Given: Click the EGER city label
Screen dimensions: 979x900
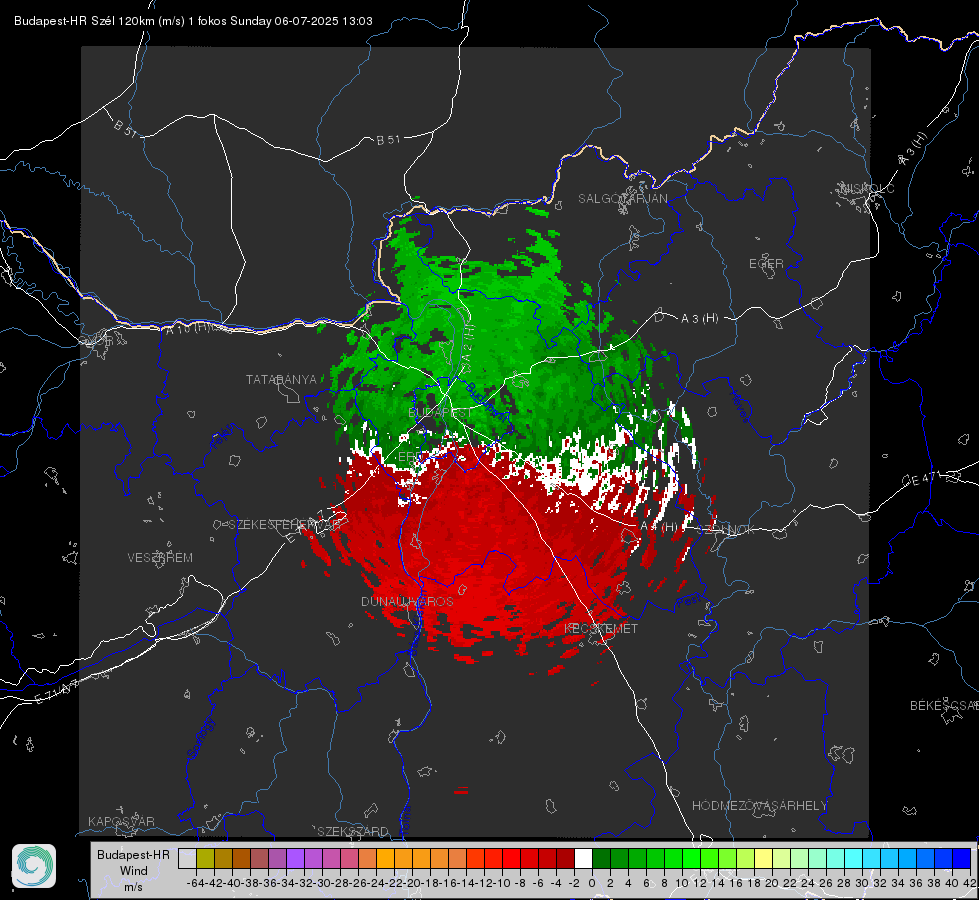Looking at the screenshot, I should [766, 264].
